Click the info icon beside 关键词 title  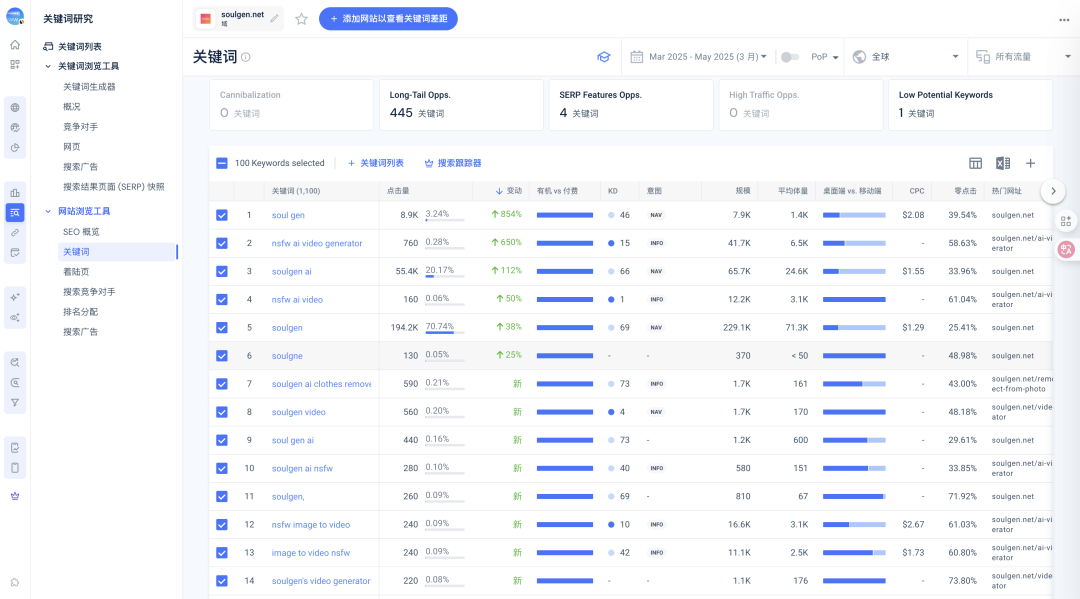pos(246,57)
